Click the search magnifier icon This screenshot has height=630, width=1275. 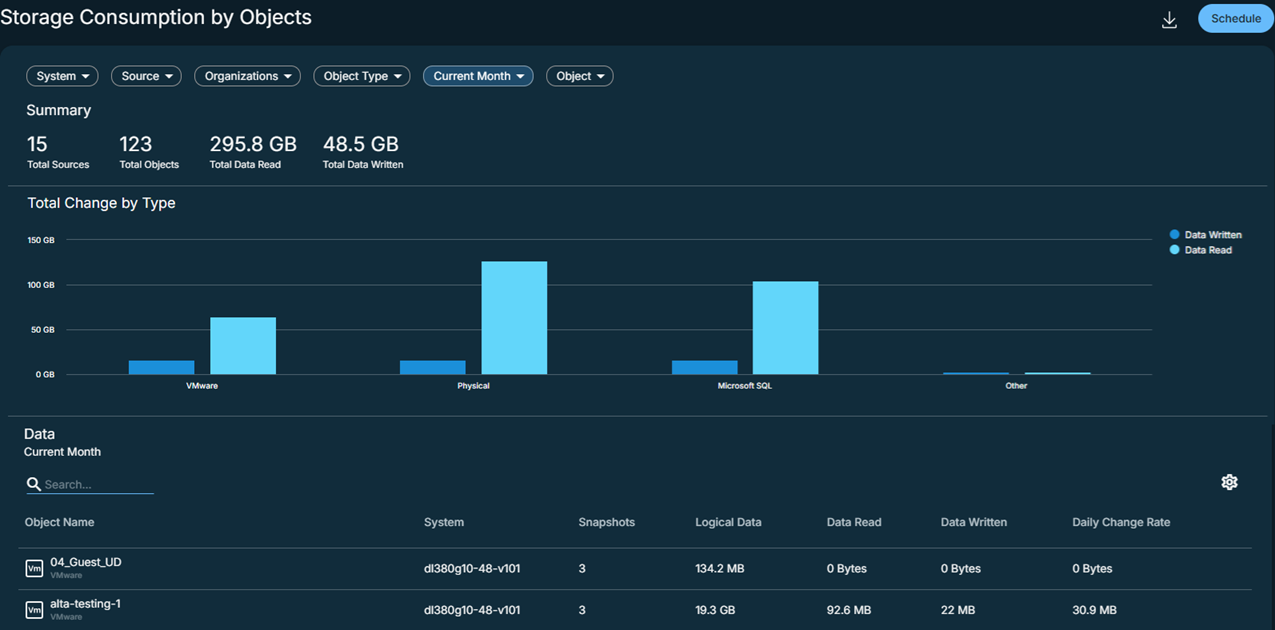click(x=34, y=484)
